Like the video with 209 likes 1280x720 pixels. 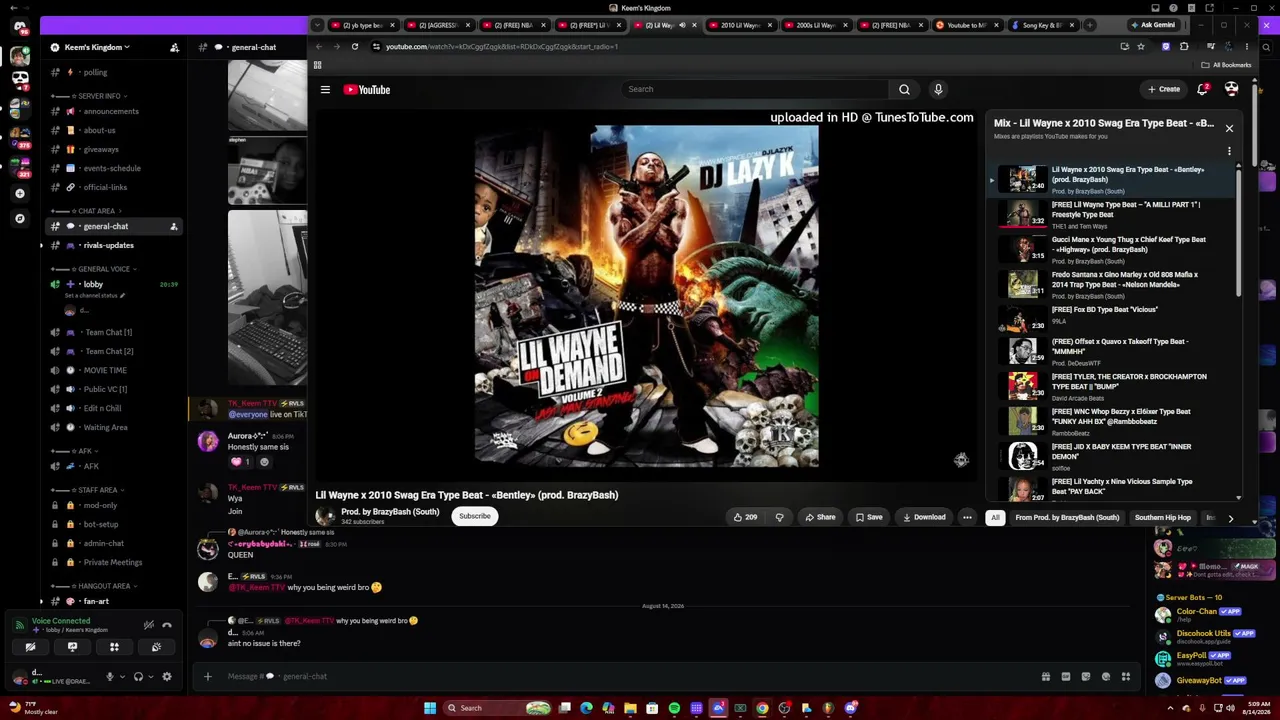(745, 517)
